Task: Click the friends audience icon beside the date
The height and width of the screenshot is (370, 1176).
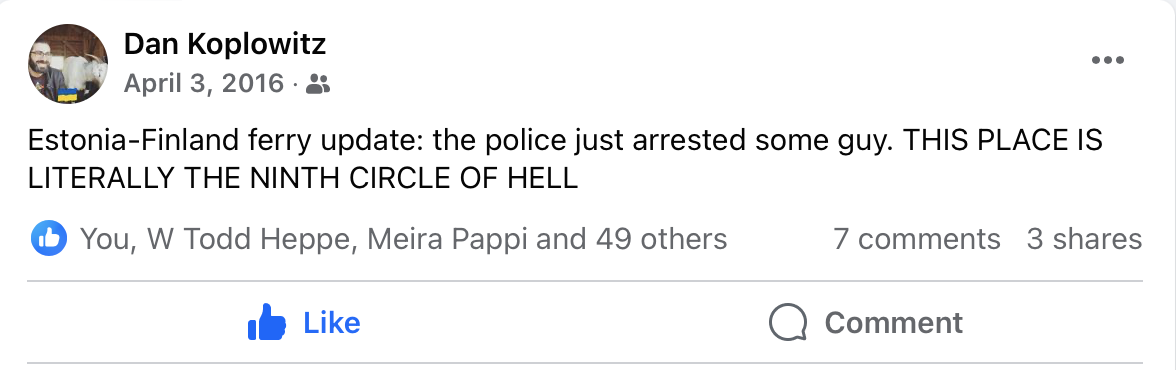Action: 319,84
